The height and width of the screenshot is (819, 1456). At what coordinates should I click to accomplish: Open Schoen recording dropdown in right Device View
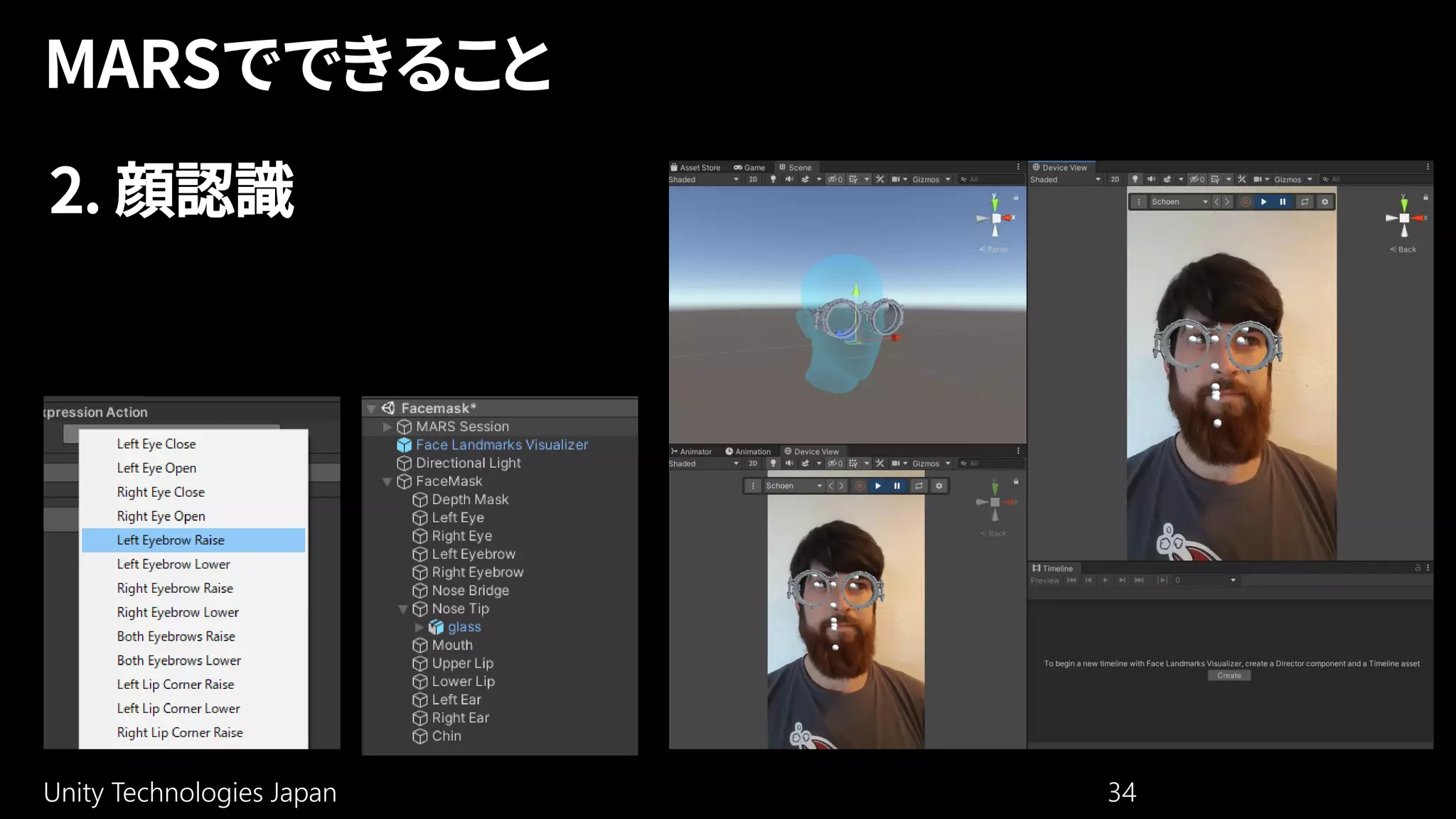(x=1179, y=202)
